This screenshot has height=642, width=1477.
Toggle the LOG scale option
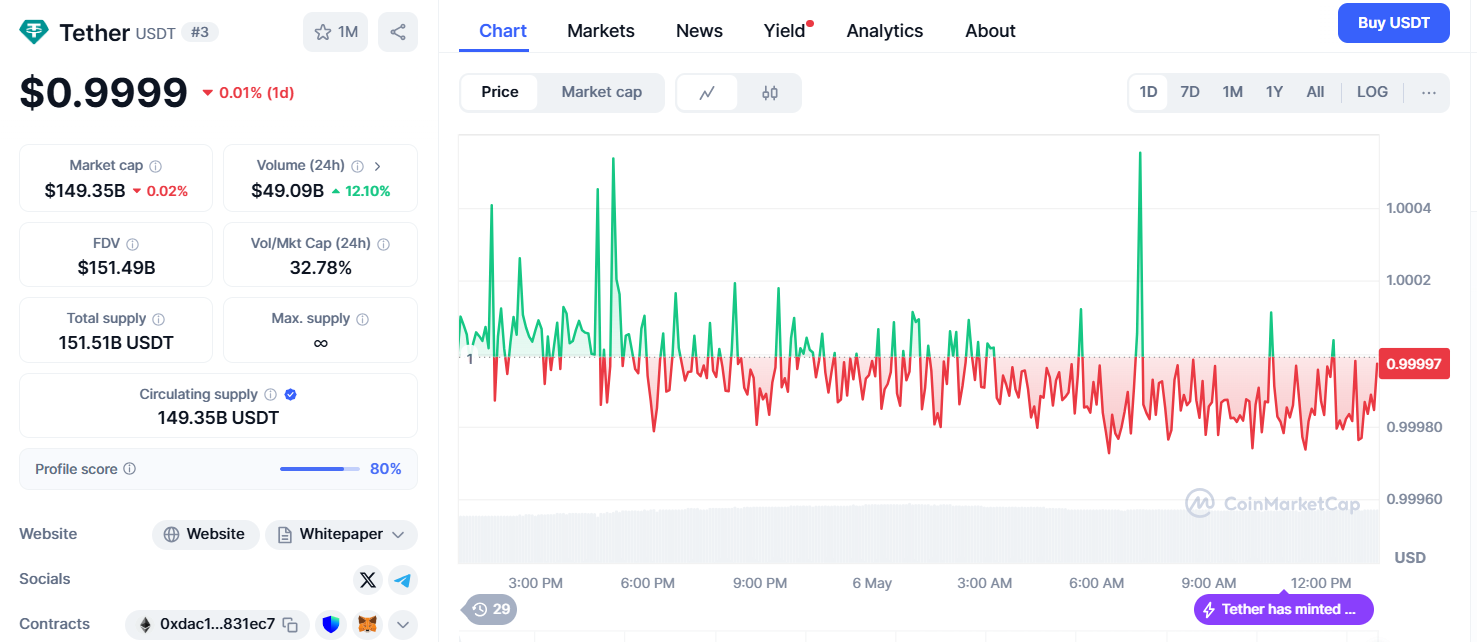1372,92
